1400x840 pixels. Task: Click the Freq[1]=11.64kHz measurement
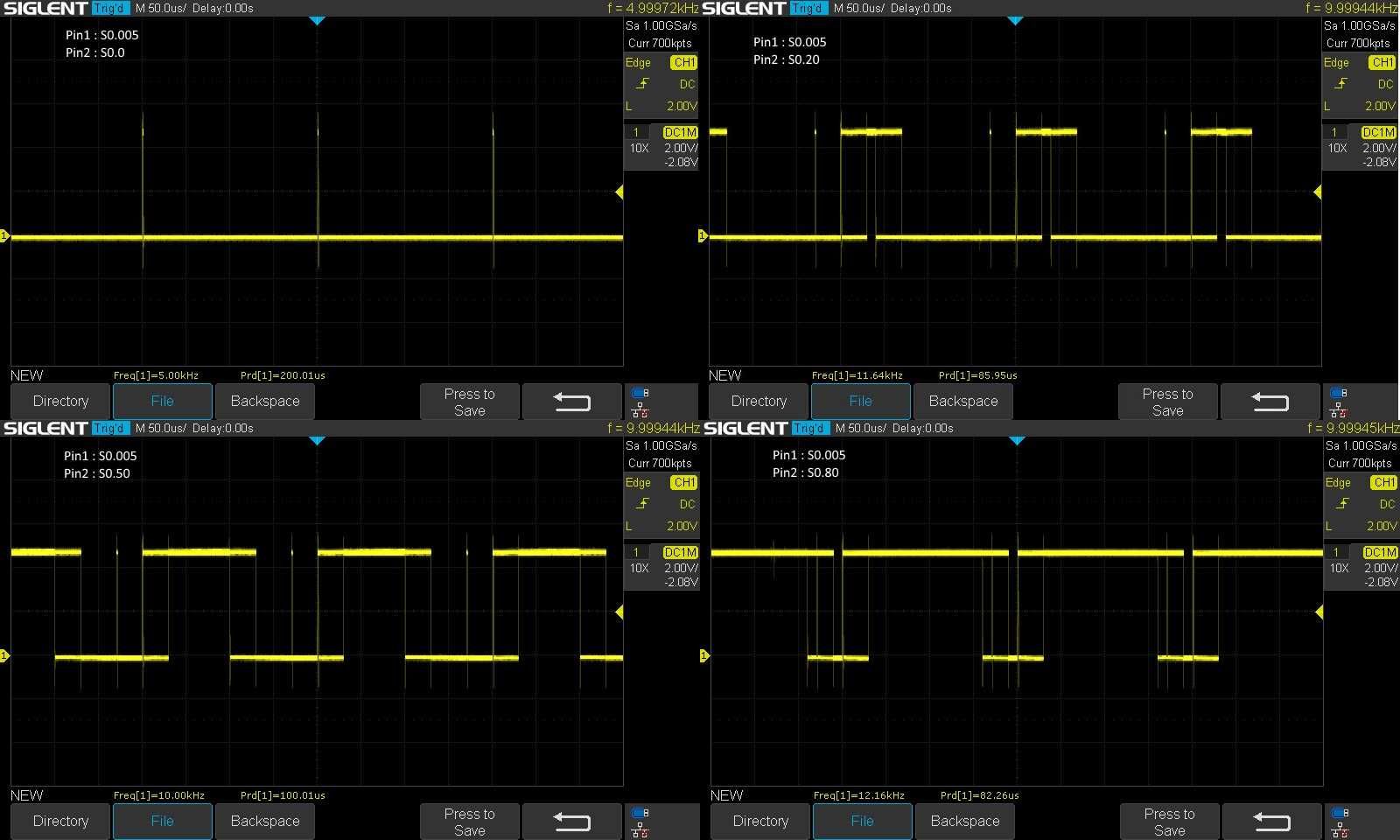pyautogui.click(x=857, y=375)
